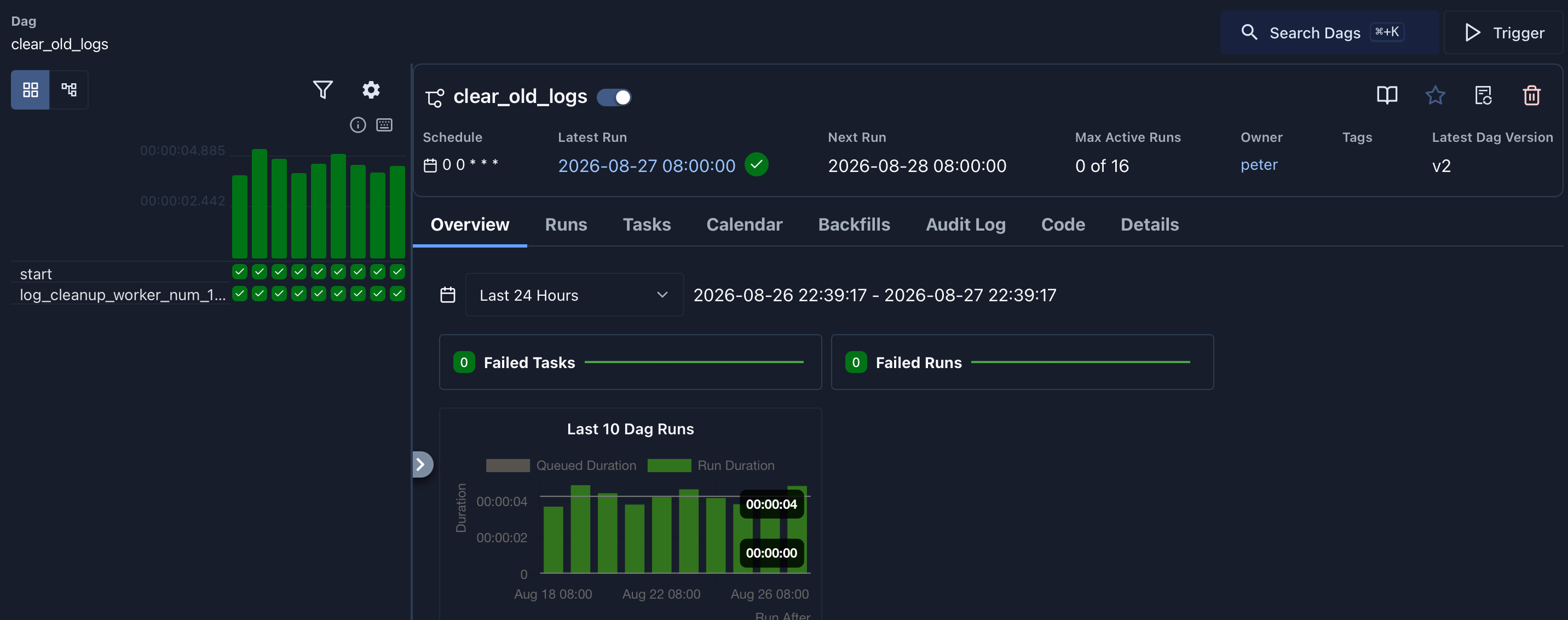Switch to the Backfills tab

[x=854, y=225]
